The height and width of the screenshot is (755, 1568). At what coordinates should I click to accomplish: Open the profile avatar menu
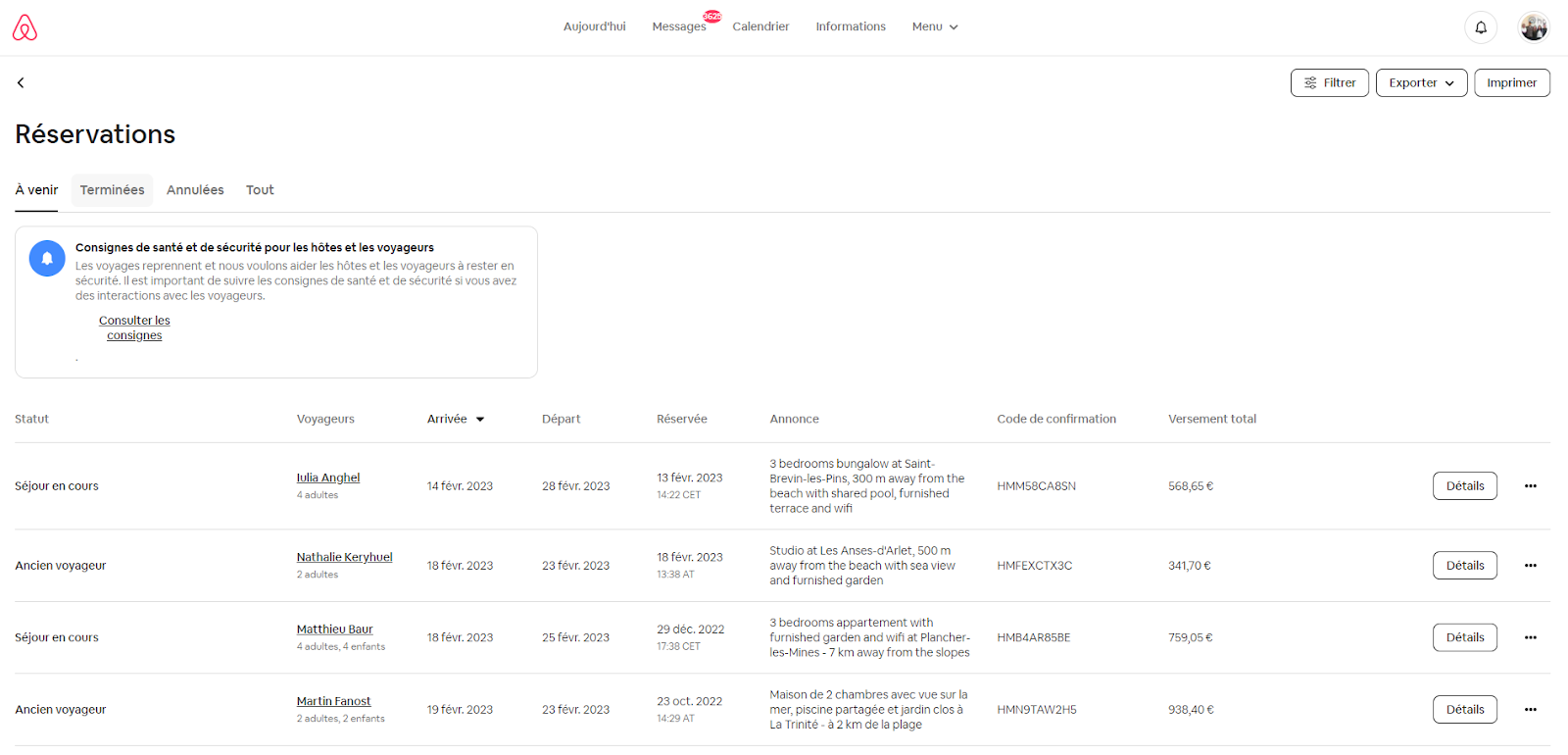point(1534,27)
